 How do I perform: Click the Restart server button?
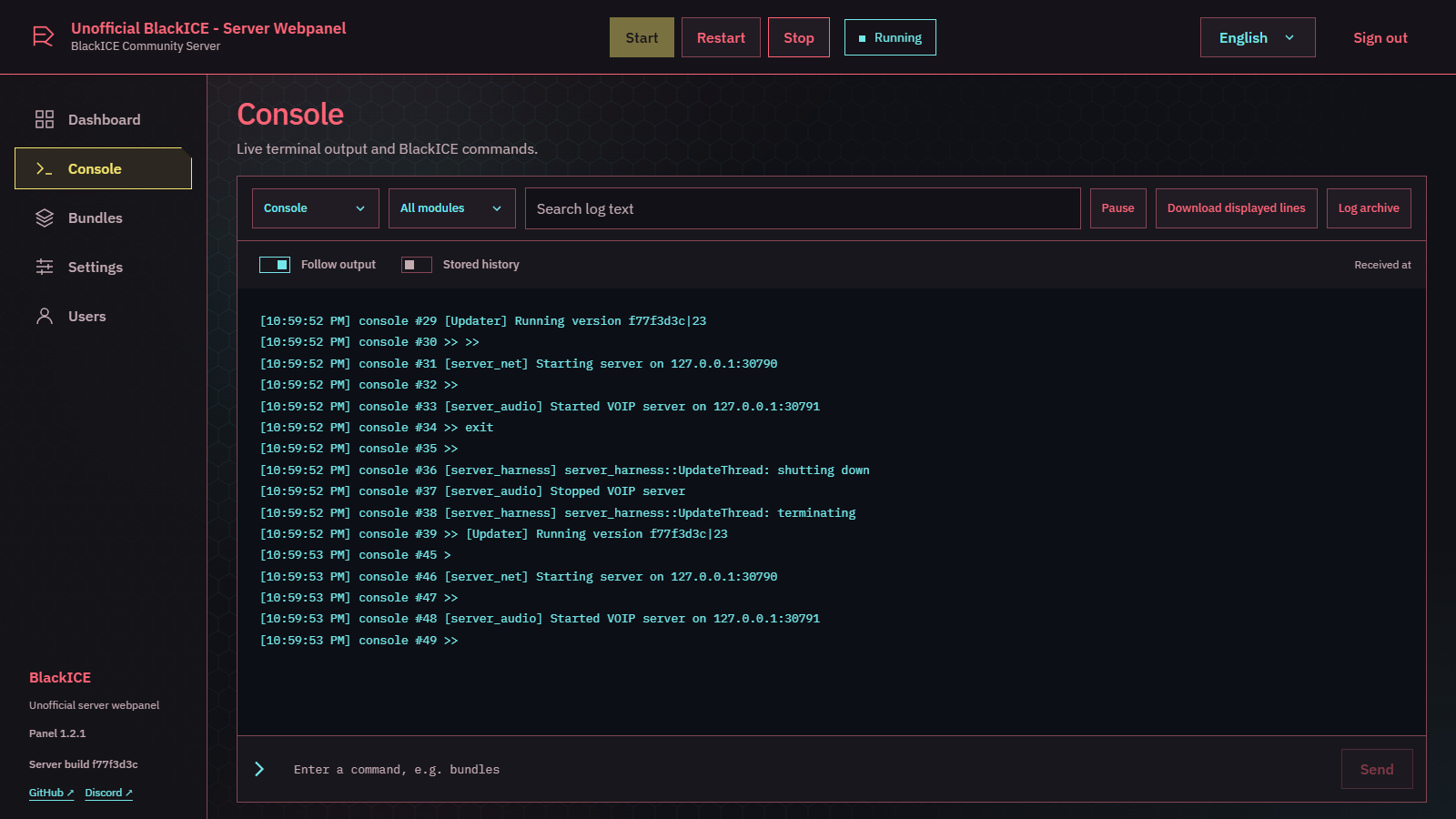point(721,37)
